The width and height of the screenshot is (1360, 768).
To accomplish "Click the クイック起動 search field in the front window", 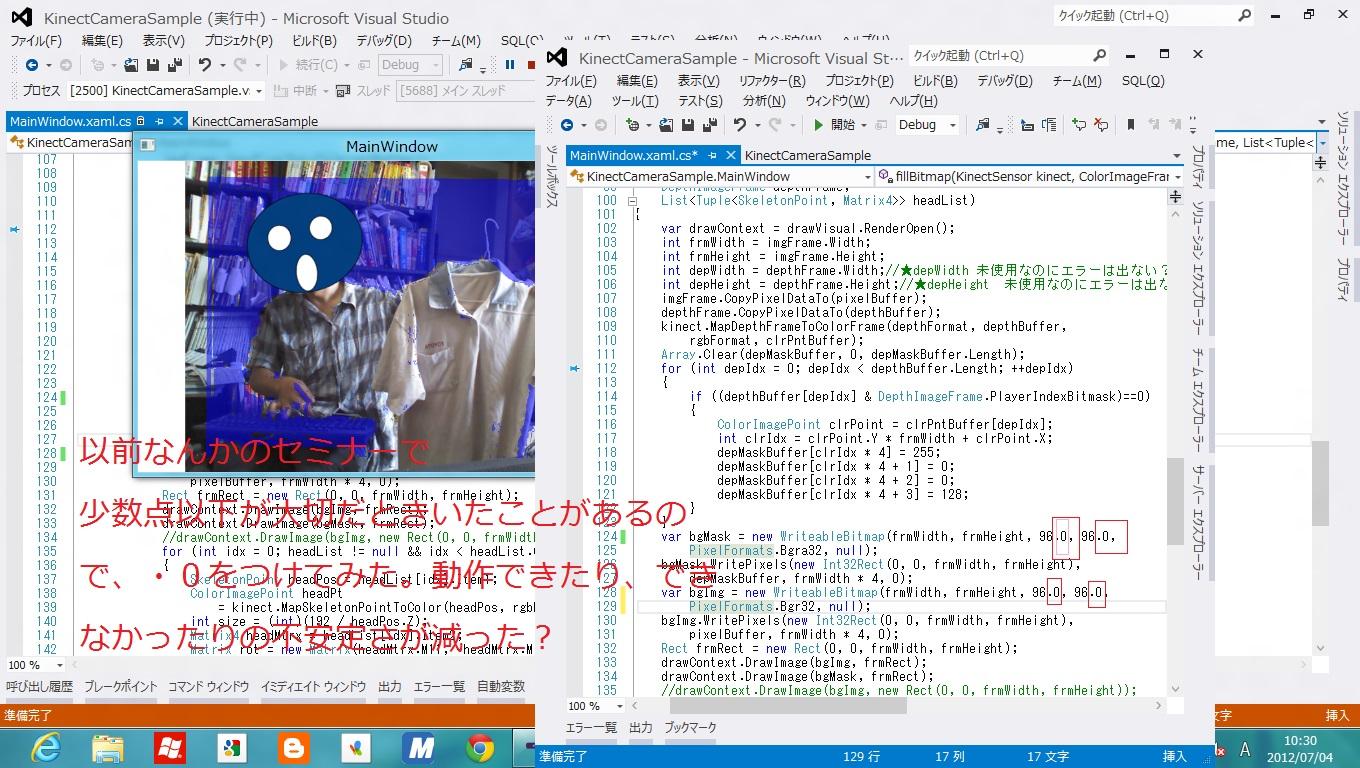I will click(1000, 56).
